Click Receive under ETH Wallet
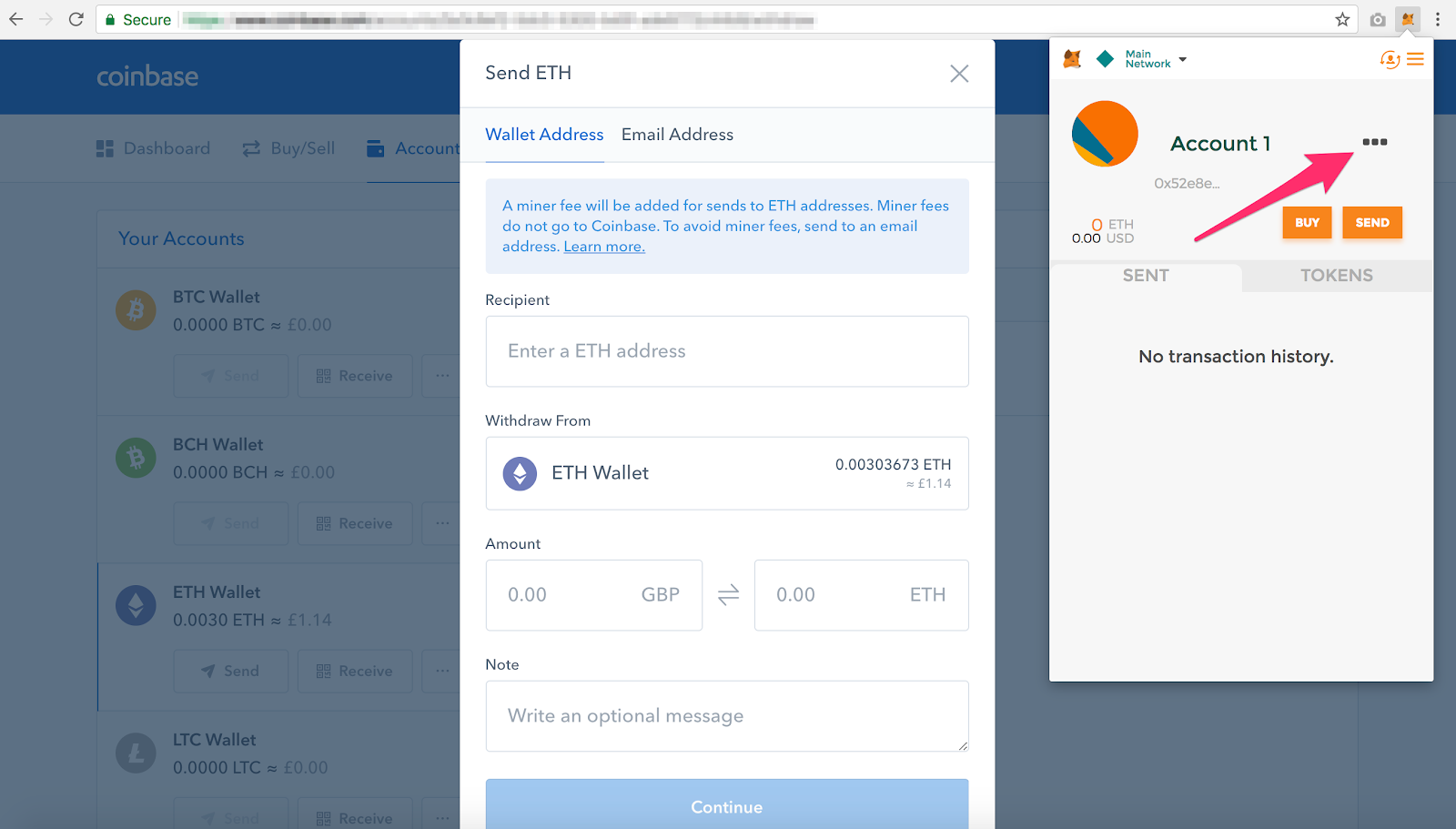 point(355,671)
